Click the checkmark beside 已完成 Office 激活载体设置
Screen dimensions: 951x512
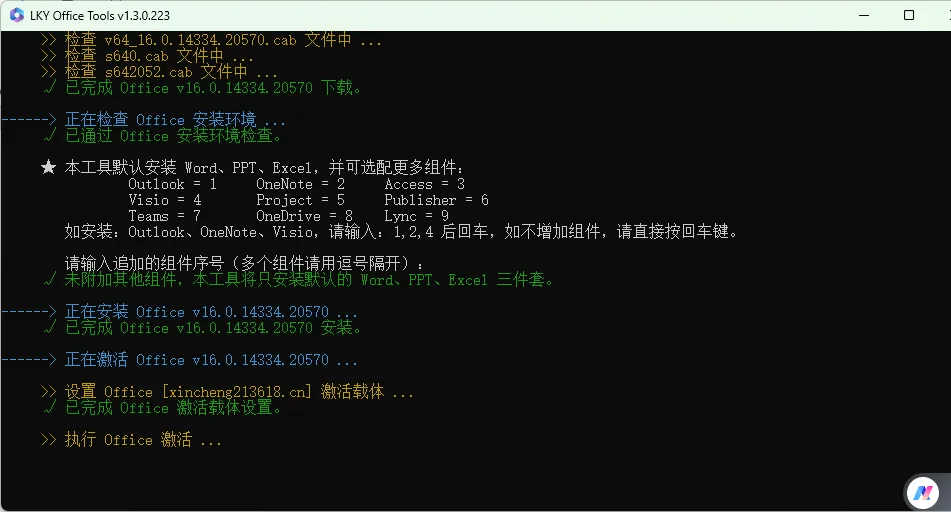point(50,408)
